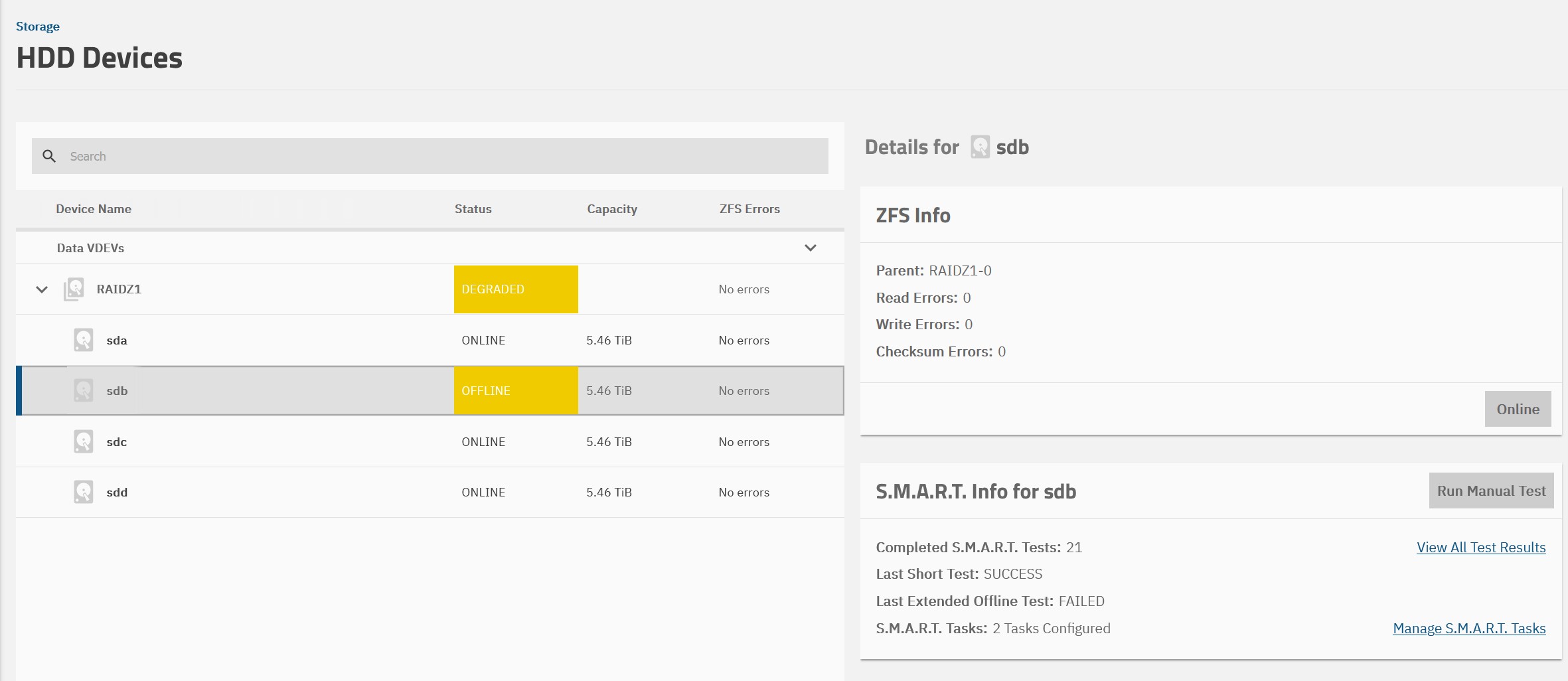Select the sdd device name
The width and height of the screenshot is (1568, 681).
pyautogui.click(x=117, y=492)
